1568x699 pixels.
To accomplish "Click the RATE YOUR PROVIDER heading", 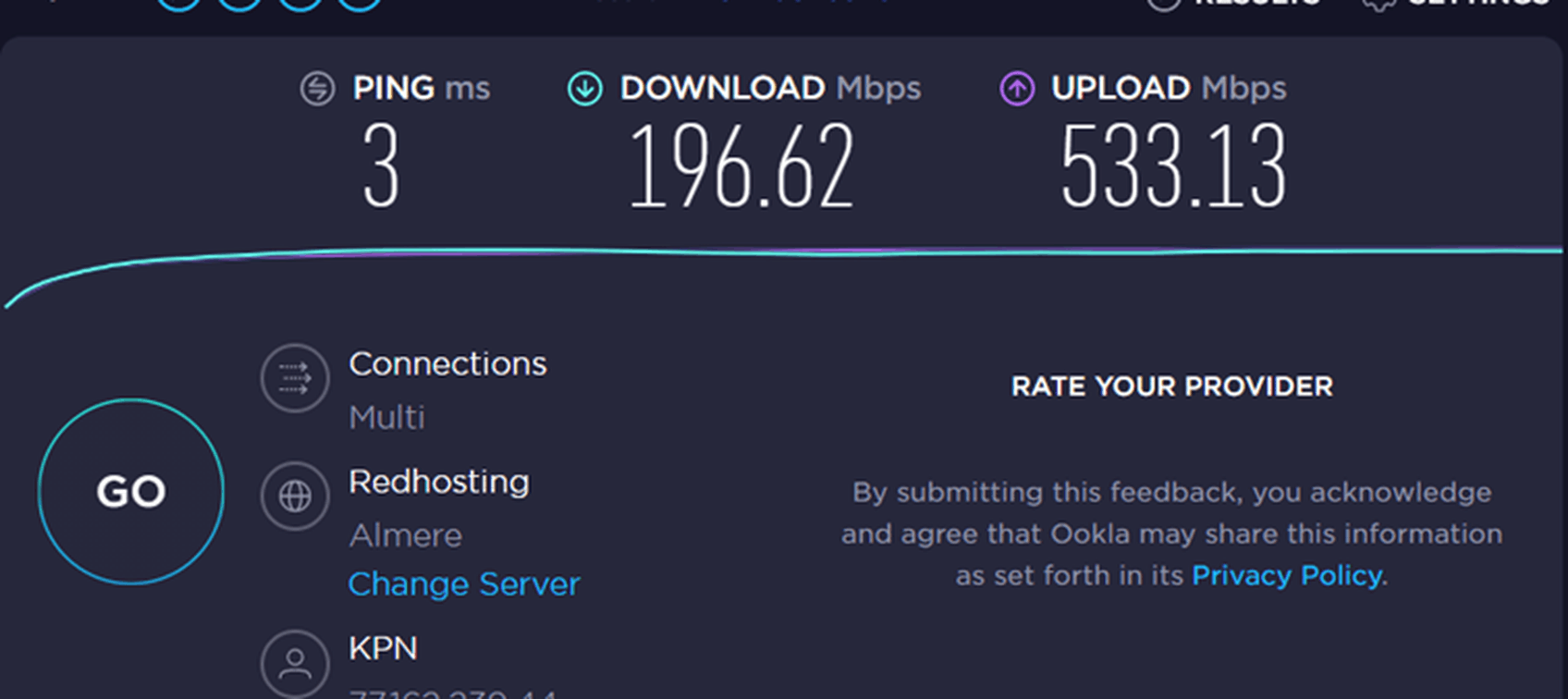I will coord(1172,386).
